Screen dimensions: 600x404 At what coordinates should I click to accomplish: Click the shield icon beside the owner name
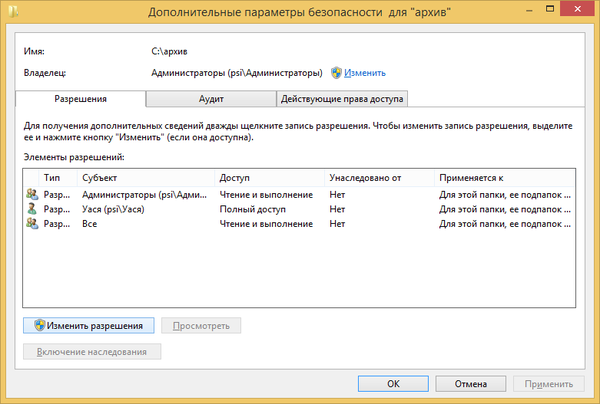click(336, 73)
